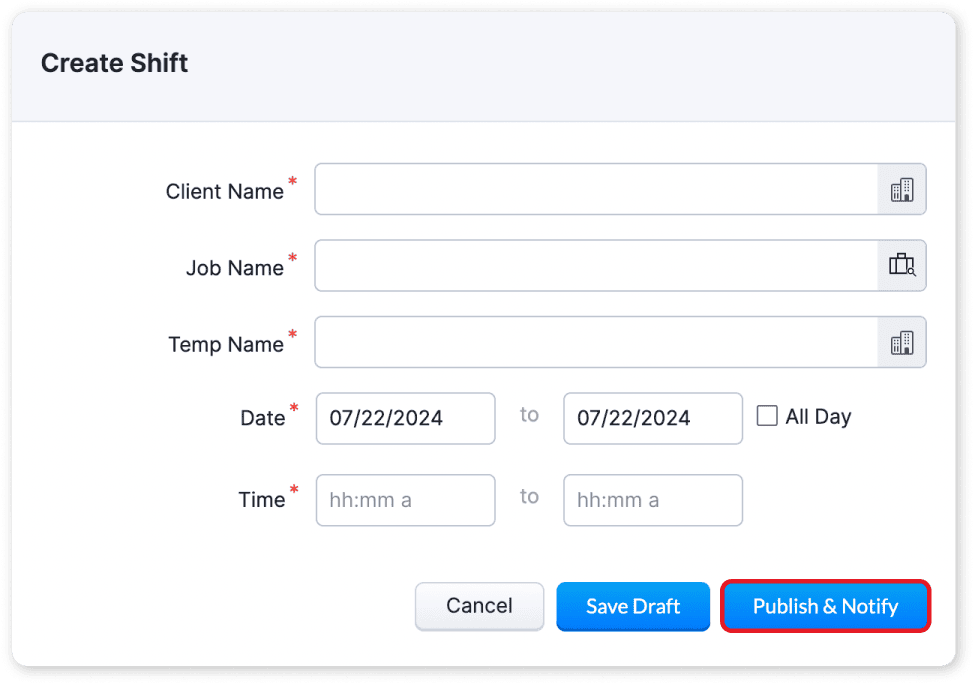This screenshot has height=684, width=974.
Task: Open the Job Name briefcase search icon
Action: pos(902,266)
